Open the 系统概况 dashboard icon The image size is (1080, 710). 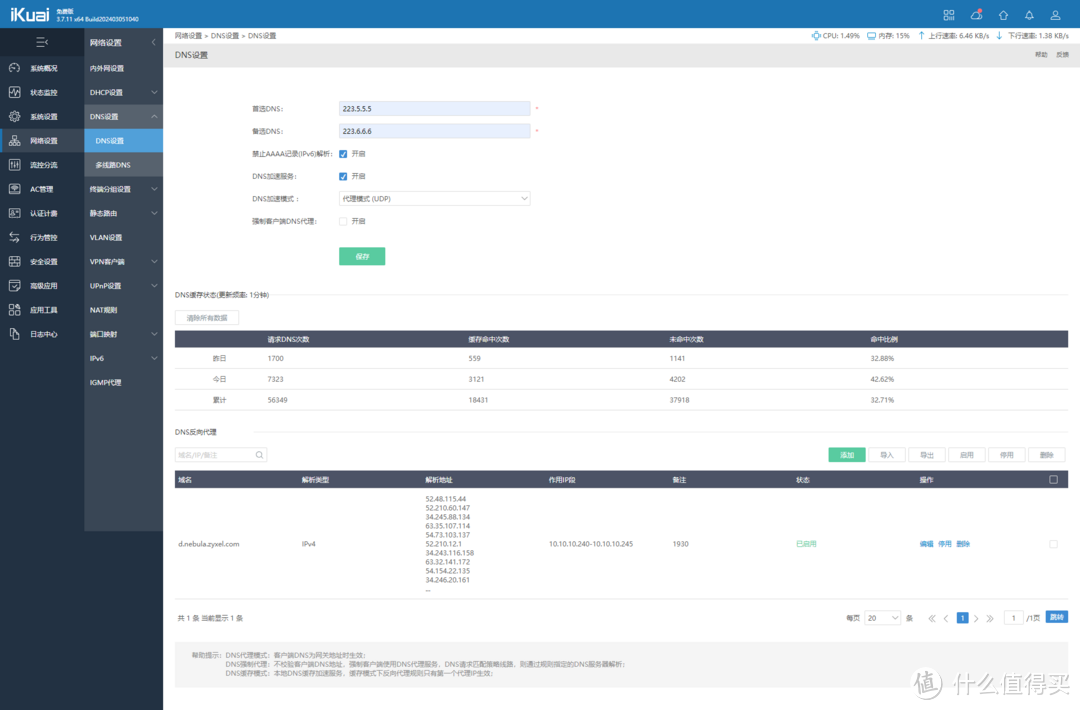(x=14, y=68)
